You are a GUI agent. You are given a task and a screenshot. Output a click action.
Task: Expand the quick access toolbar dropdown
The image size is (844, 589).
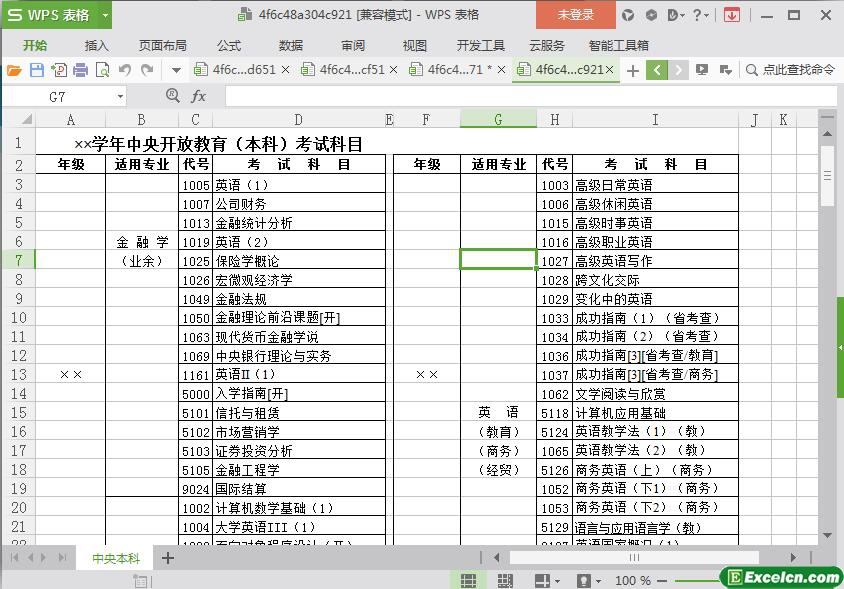176,70
